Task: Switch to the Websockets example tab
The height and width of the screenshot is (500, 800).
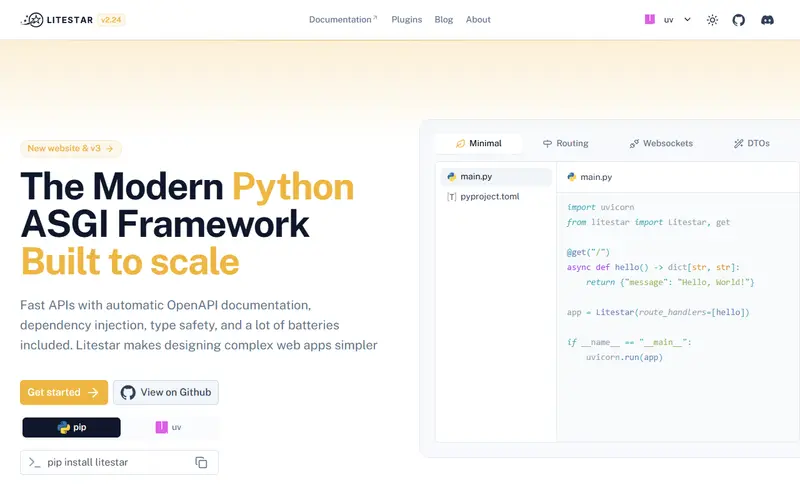Action: (661, 143)
